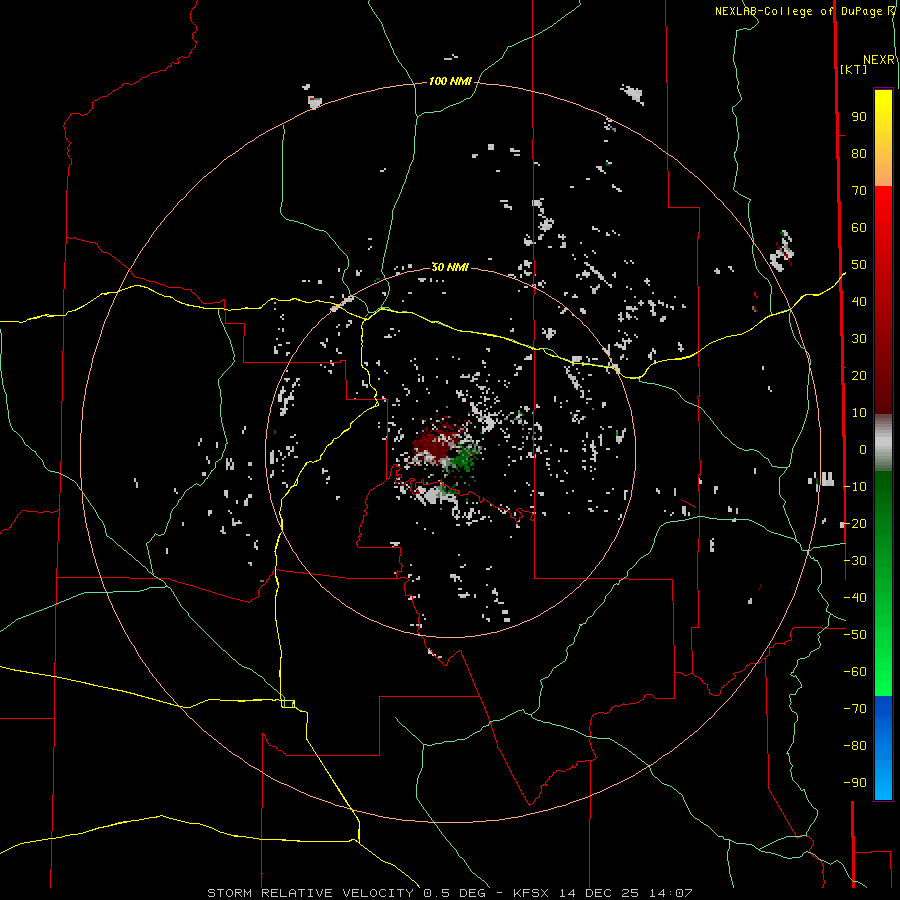Click the "50 NMI" range ring label
The image size is (900, 900).
point(450,267)
